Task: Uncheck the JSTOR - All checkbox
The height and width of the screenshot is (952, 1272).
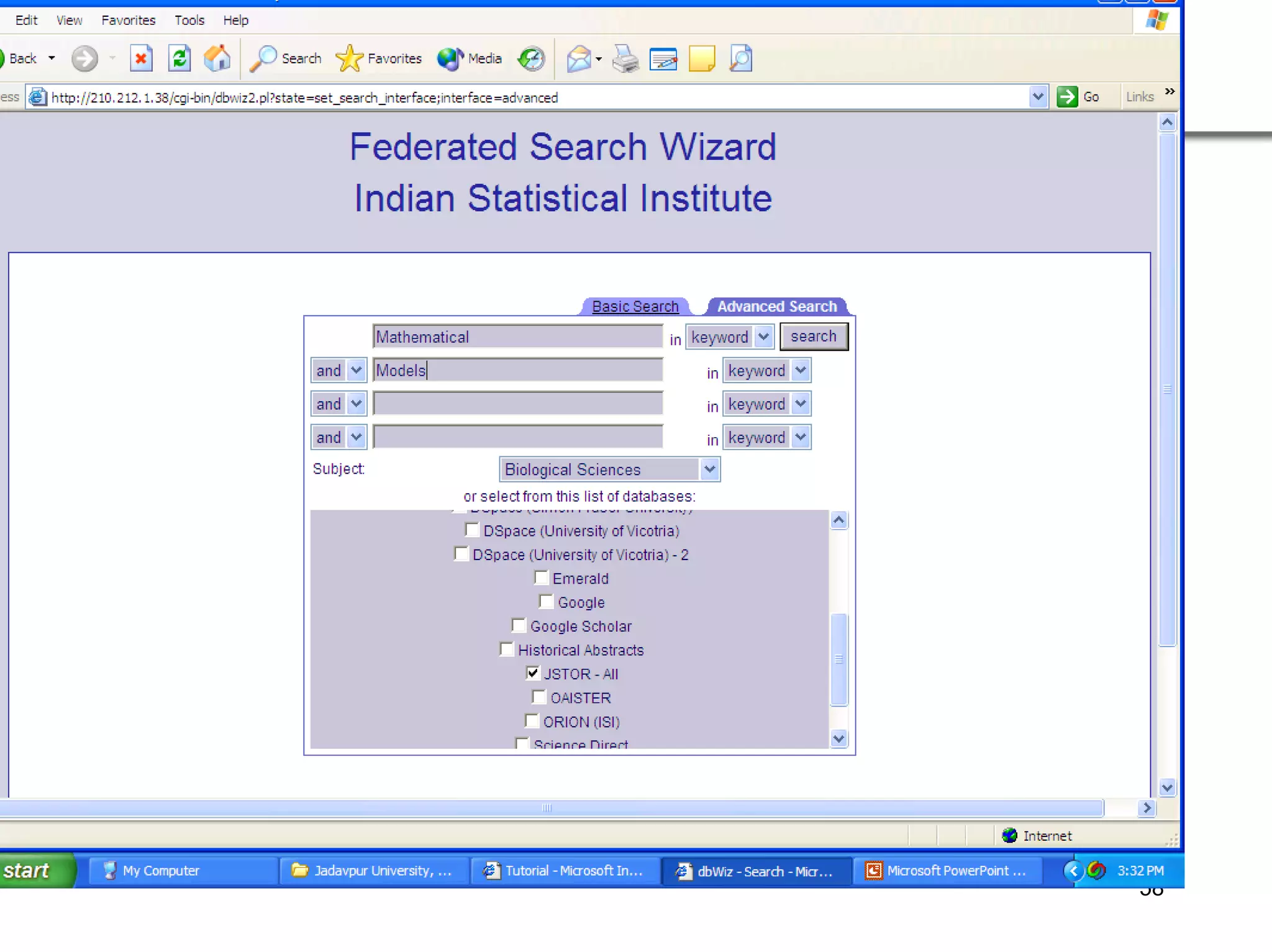Action: tap(532, 673)
